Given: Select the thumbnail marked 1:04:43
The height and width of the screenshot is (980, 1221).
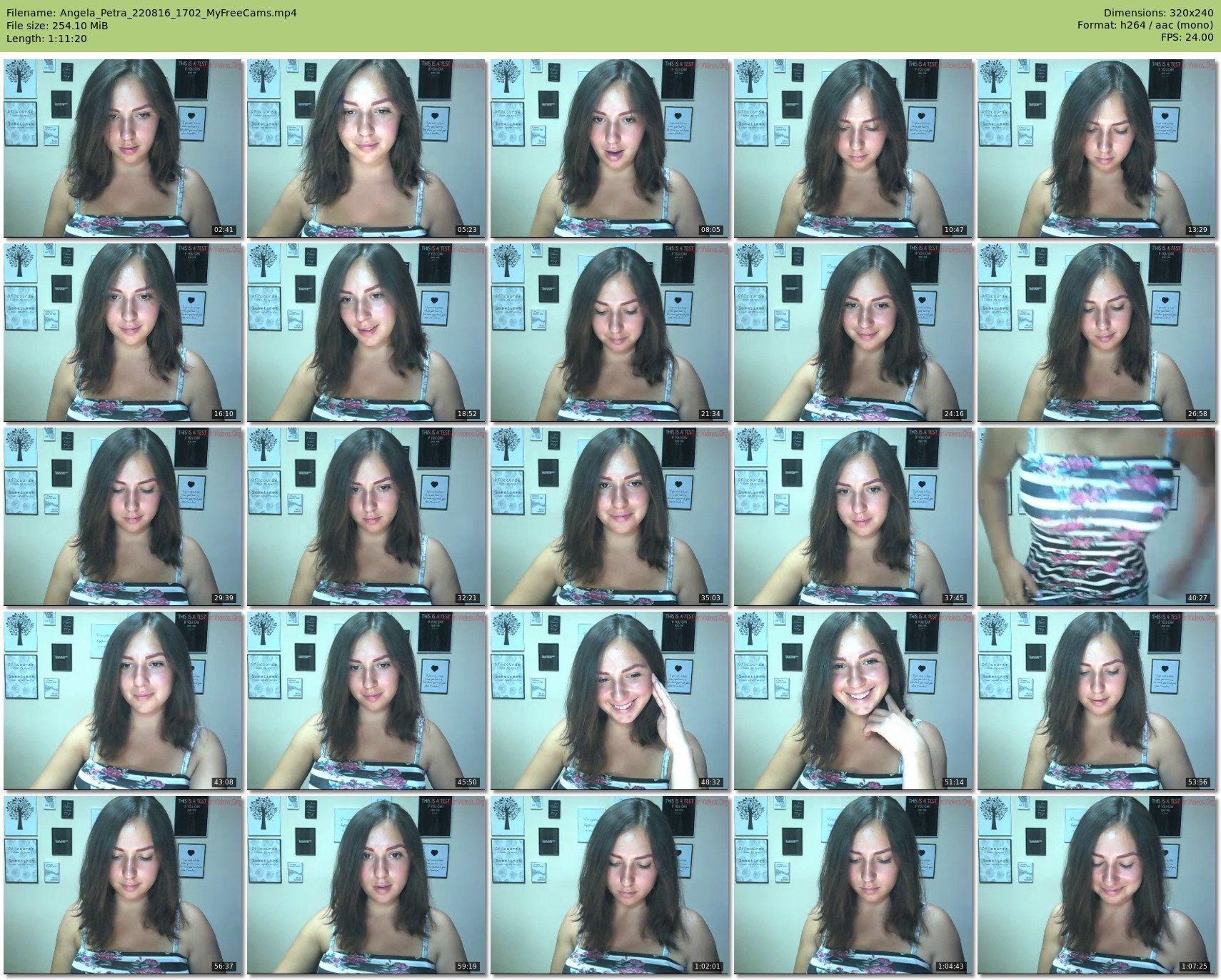Looking at the screenshot, I should pyautogui.click(x=853, y=884).
